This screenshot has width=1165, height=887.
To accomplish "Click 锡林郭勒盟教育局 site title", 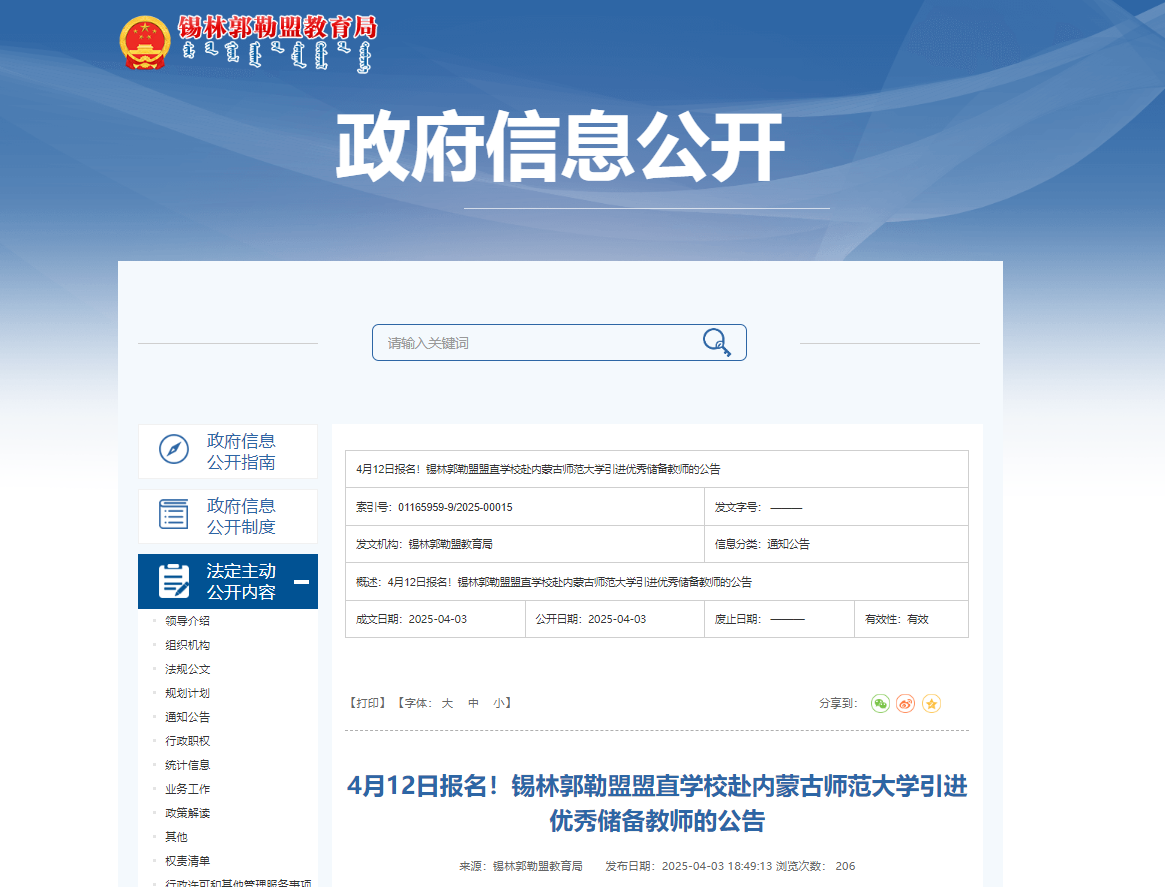I will click(277, 27).
